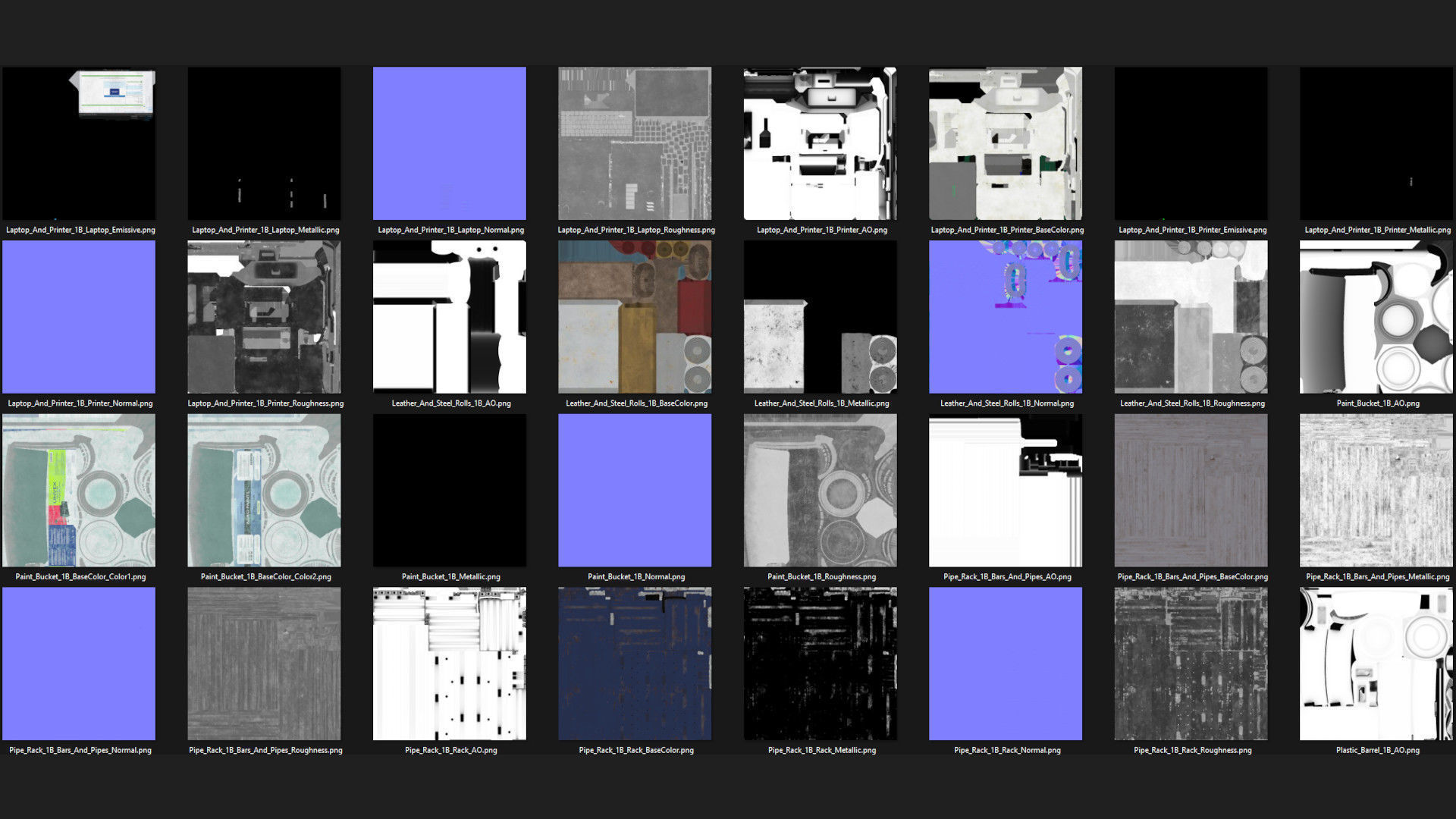
Task: Open Pipe_Rack_1B_Rack_Metallic.png thumbnail
Action: click(820, 664)
